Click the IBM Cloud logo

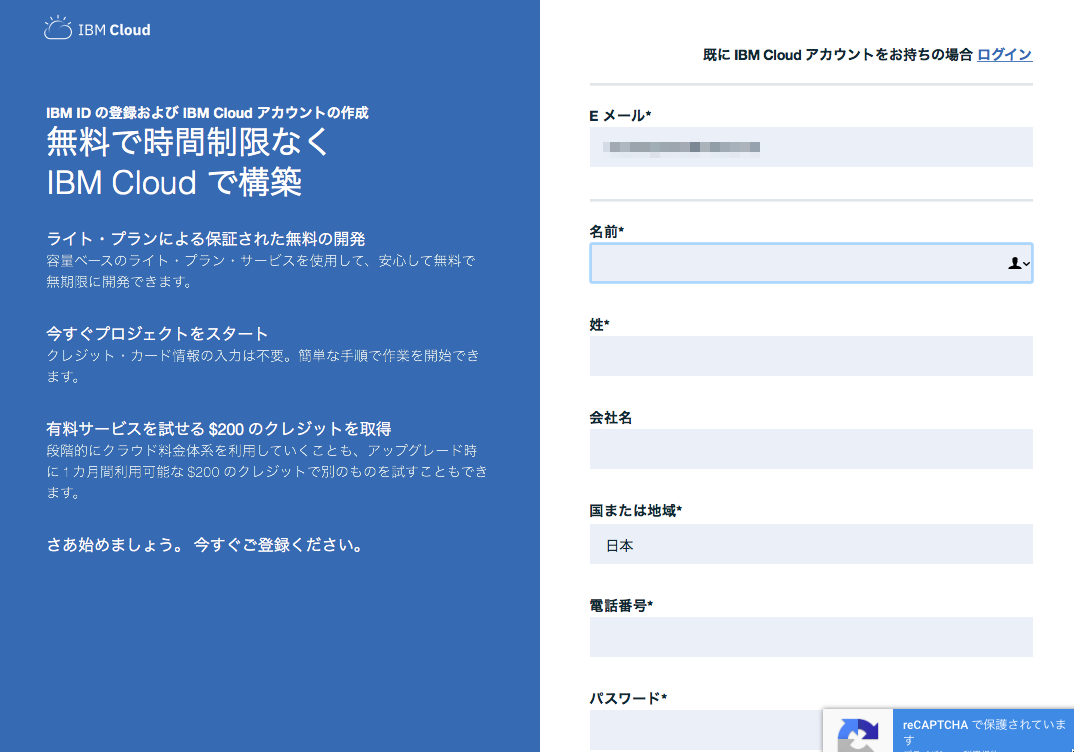coord(97,29)
